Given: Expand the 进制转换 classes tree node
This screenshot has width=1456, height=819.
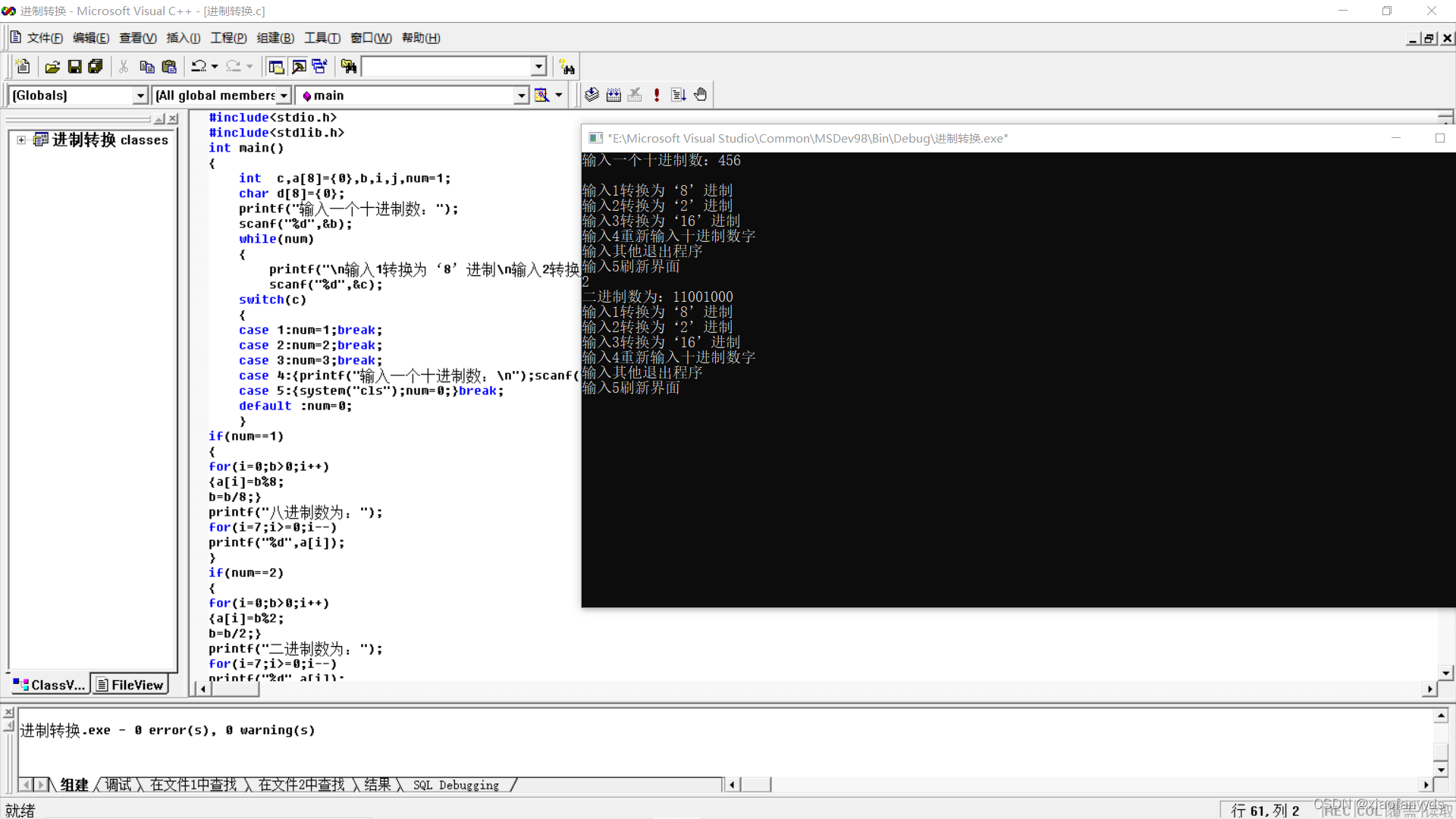Looking at the screenshot, I should 21,140.
